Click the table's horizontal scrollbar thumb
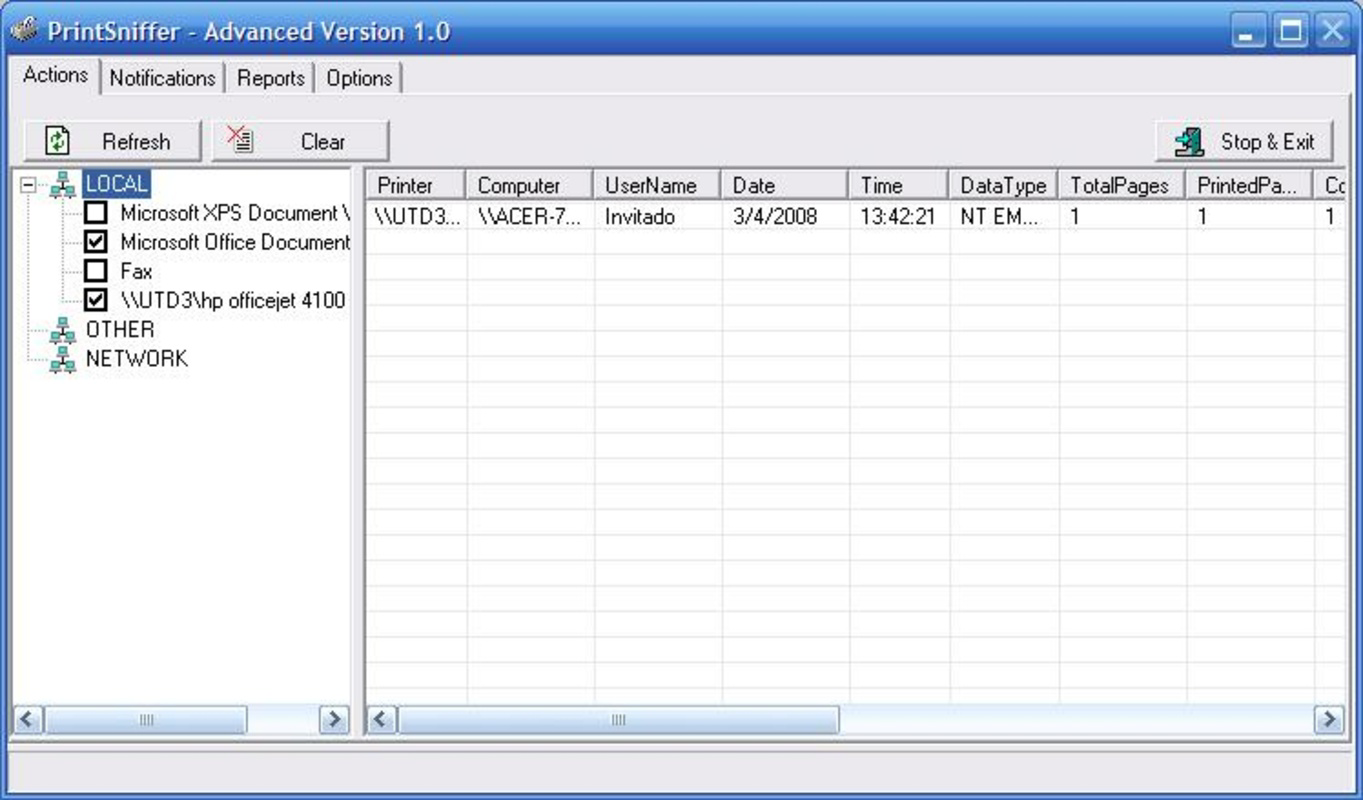1363x800 pixels. [x=618, y=719]
